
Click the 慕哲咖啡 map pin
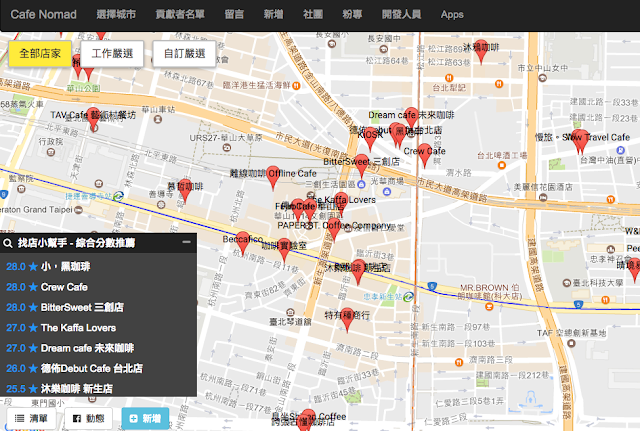point(185,191)
